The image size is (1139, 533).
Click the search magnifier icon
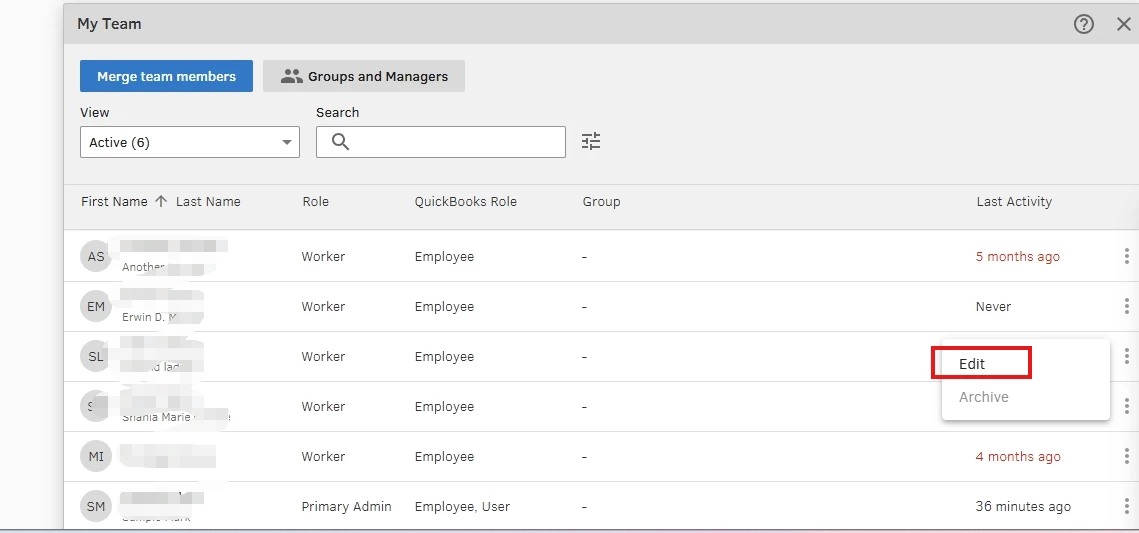coord(340,142)
